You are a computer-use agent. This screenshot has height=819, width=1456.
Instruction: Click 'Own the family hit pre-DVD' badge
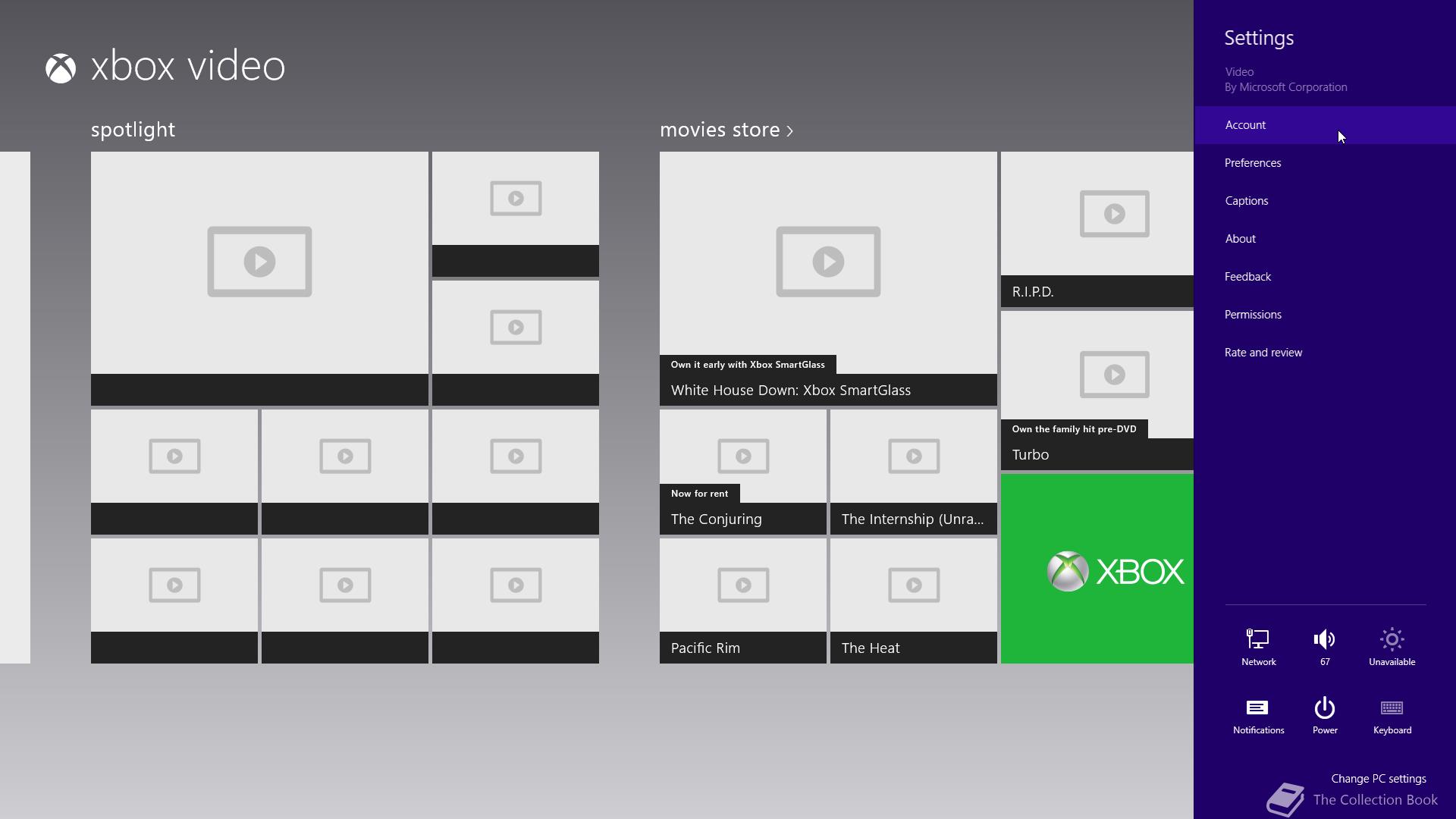(x=1074, y=429)
